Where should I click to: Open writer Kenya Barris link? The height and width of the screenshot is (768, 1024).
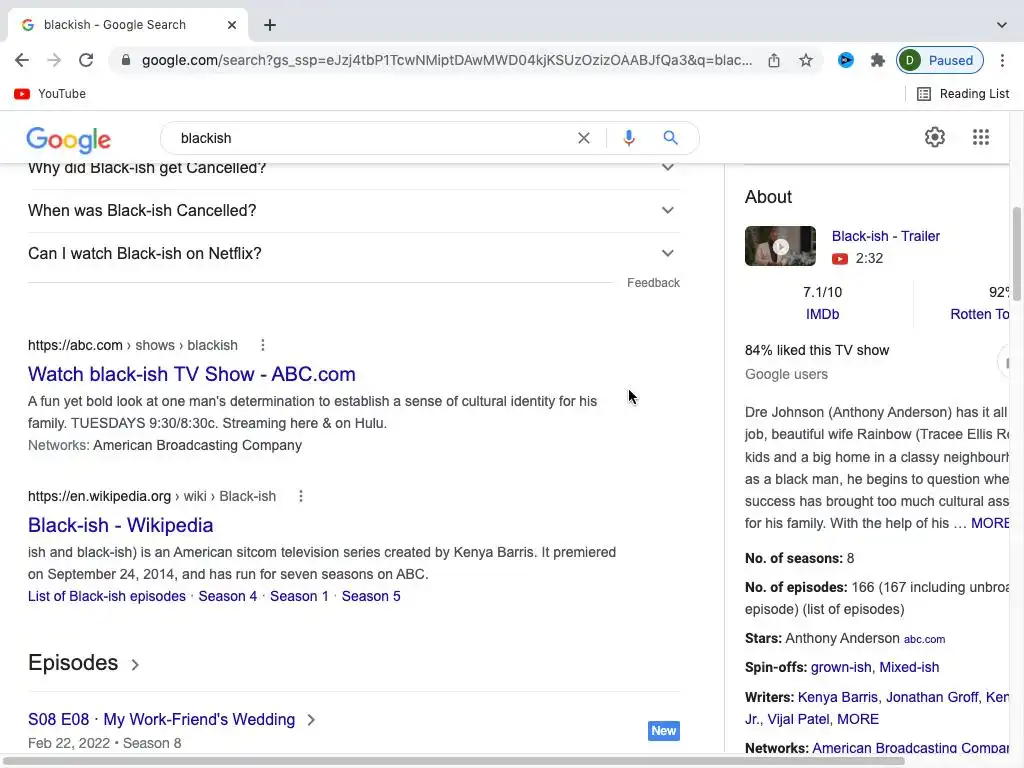837,697
